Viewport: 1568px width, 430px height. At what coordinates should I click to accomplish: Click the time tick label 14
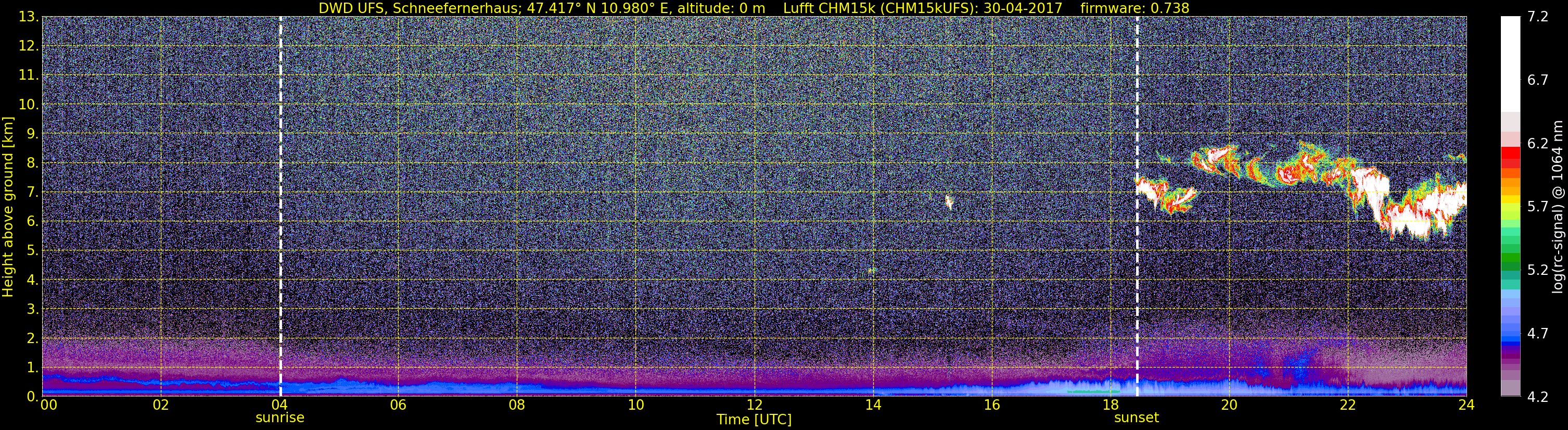pos(873,405)
